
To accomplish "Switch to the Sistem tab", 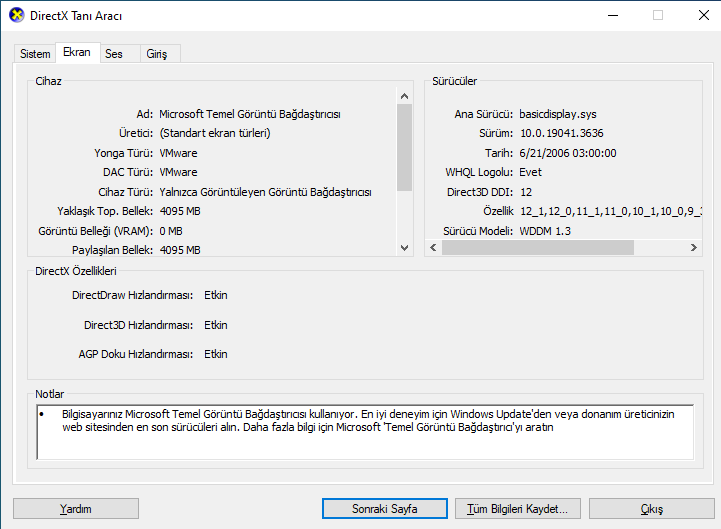I will click(35, 54).
